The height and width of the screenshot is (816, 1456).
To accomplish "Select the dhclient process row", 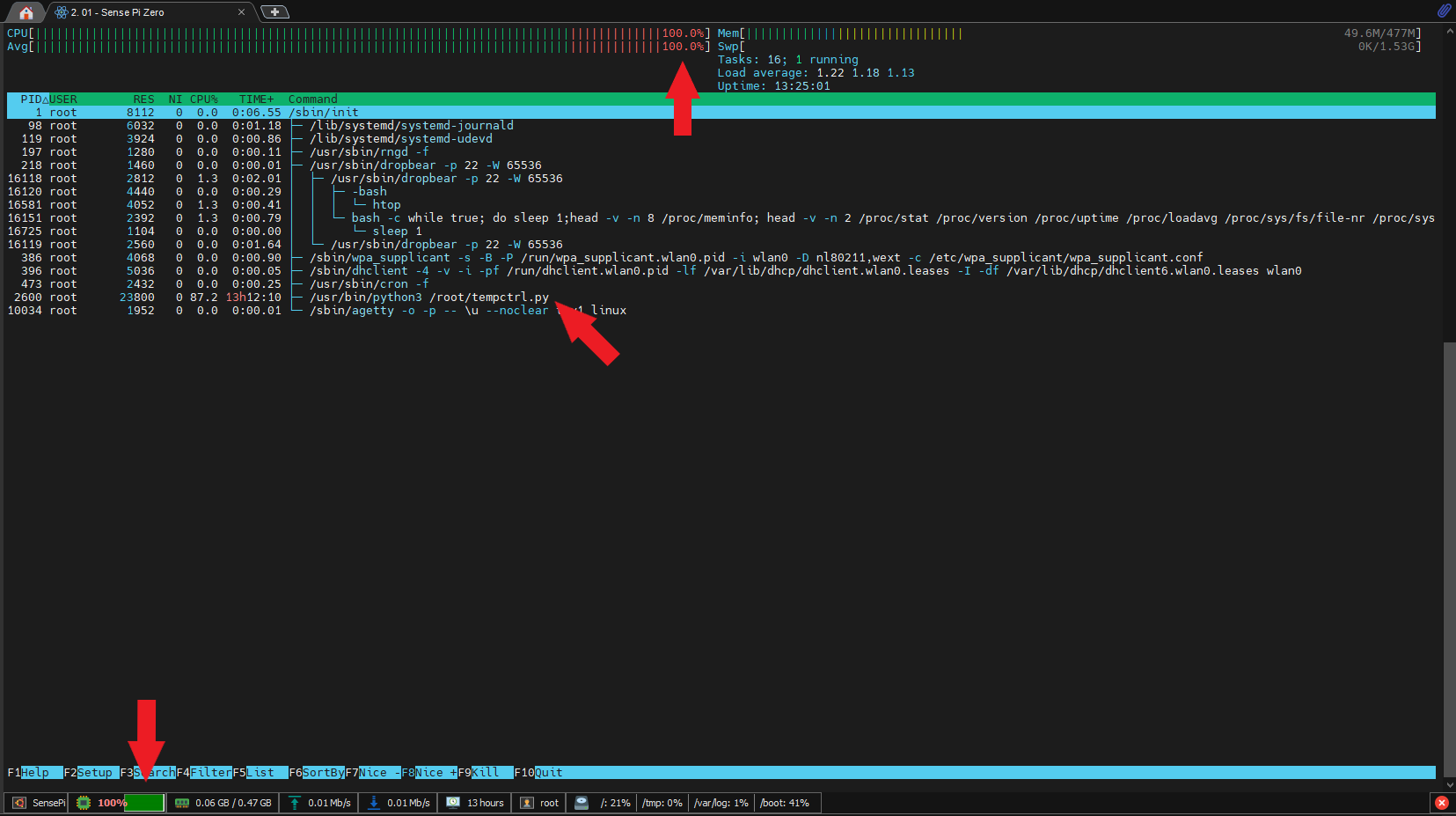I will [721, 271].
